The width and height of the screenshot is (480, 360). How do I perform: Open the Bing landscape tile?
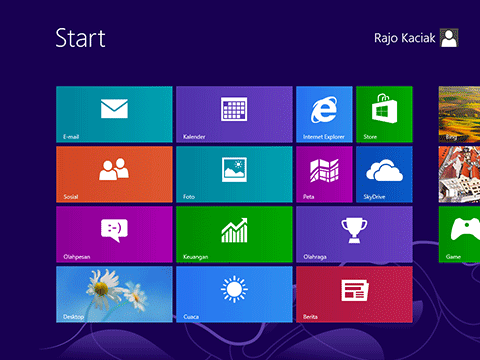(x=459, y=114)
